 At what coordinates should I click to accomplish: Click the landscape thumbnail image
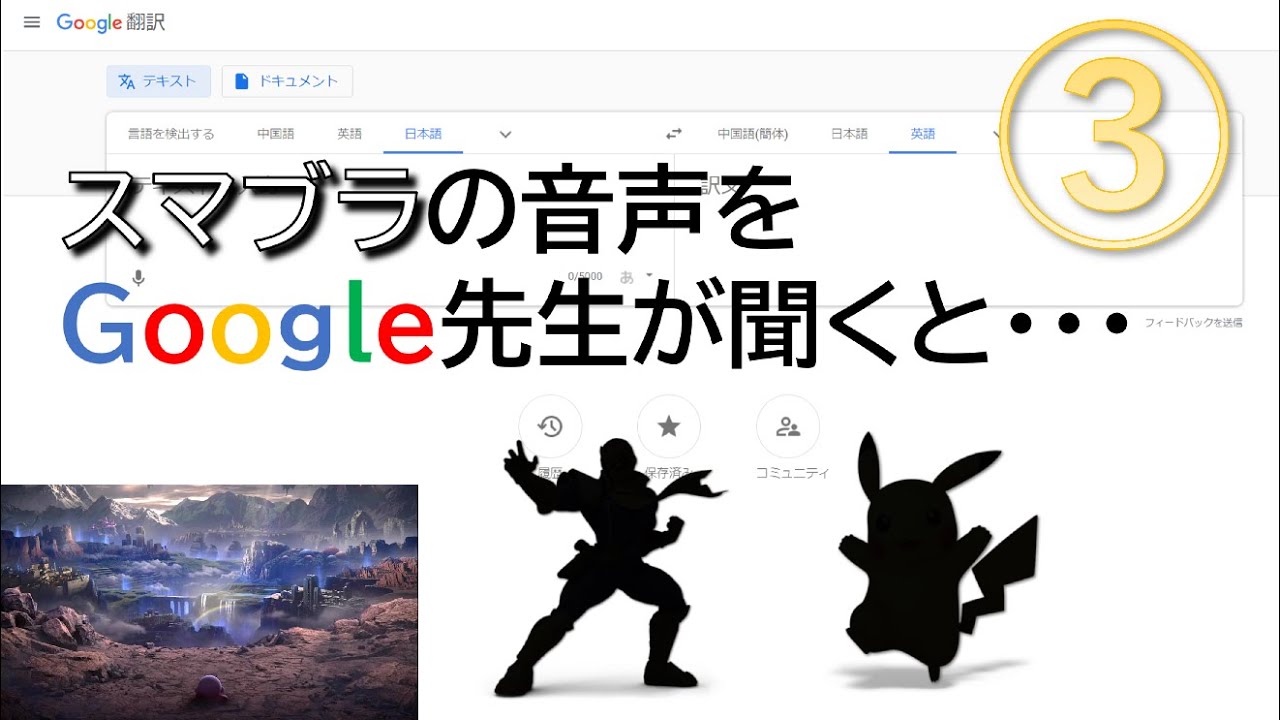pos(209,602)
